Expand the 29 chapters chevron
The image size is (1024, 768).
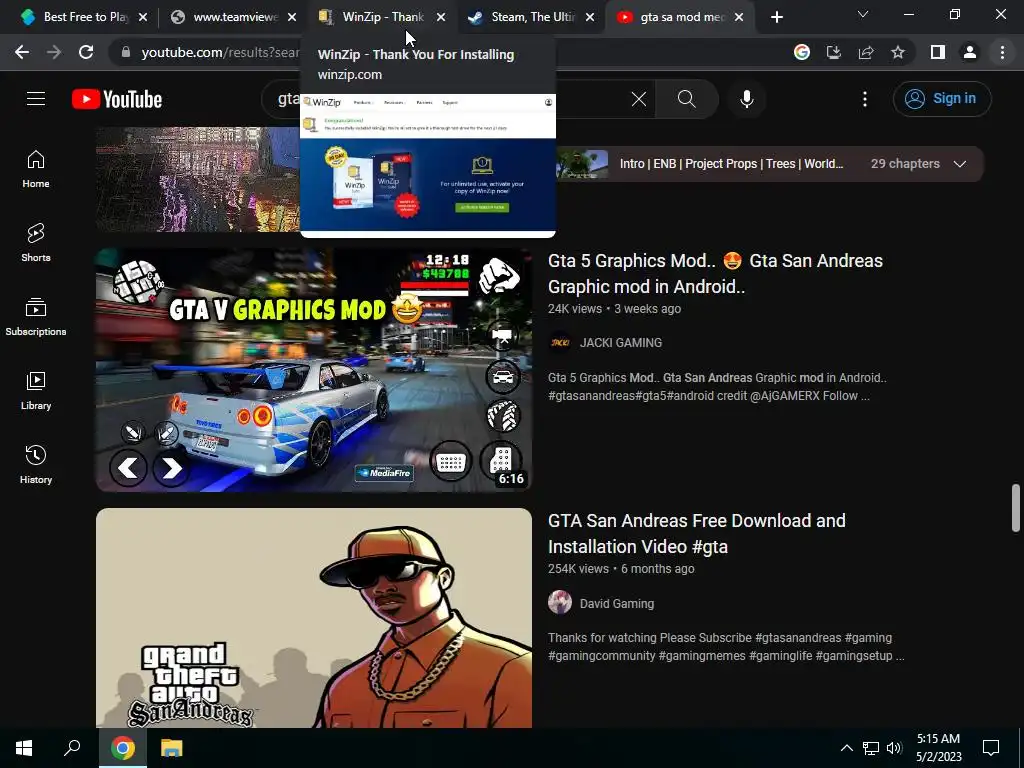[959, 164]
